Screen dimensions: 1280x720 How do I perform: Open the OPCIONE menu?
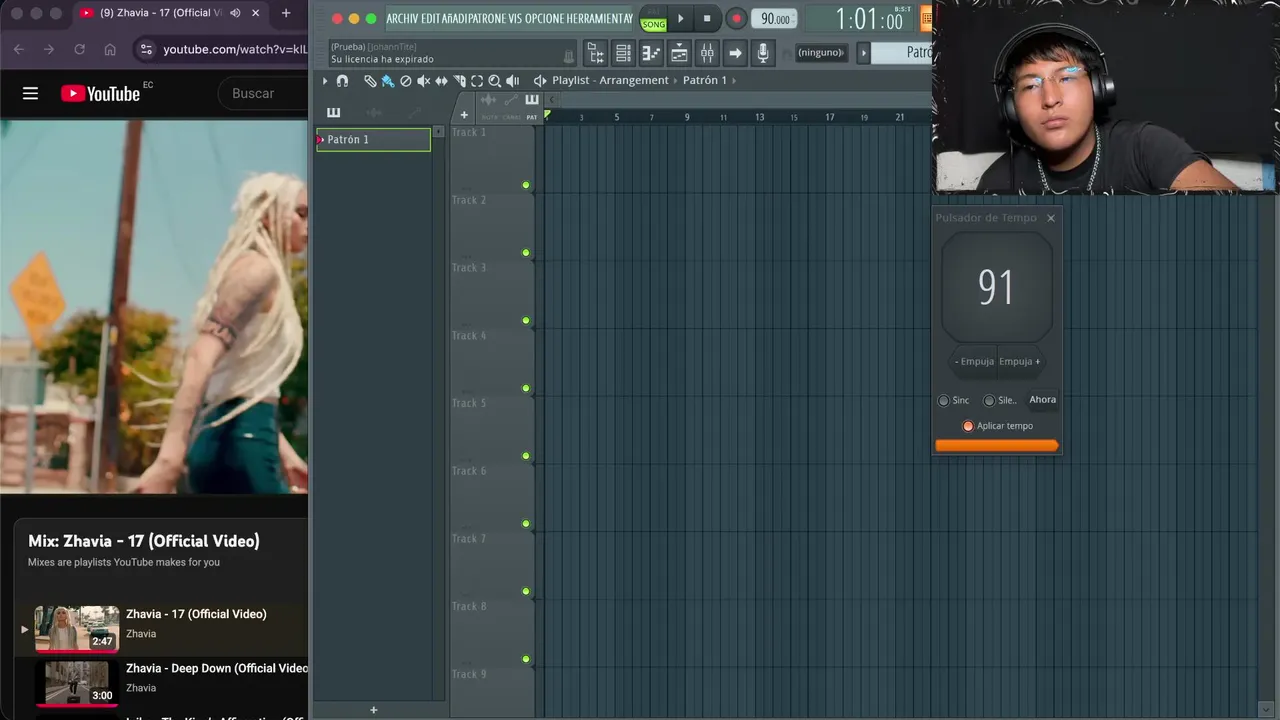point(543,19)
